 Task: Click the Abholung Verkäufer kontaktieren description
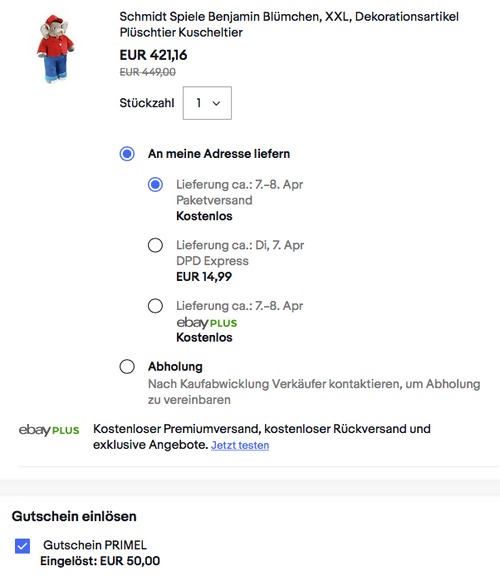coord(314,392)
